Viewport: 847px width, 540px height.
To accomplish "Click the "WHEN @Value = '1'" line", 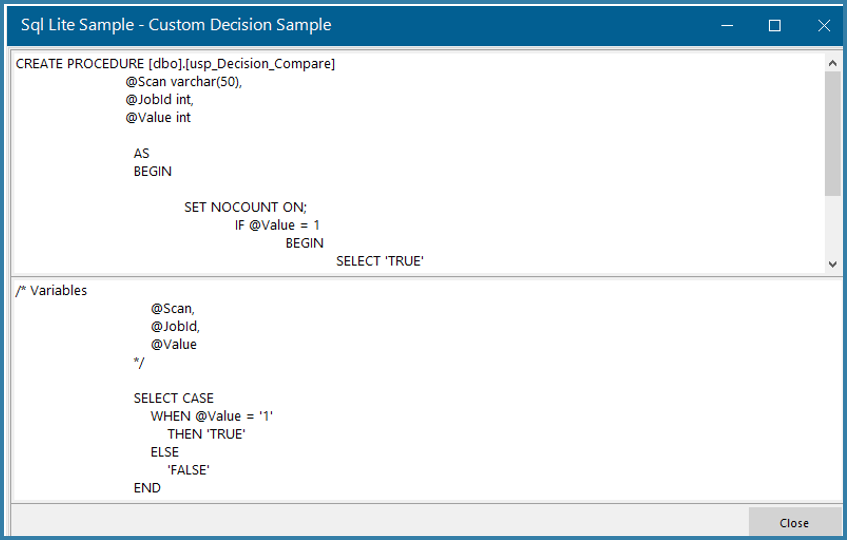I will coord(212,416).
